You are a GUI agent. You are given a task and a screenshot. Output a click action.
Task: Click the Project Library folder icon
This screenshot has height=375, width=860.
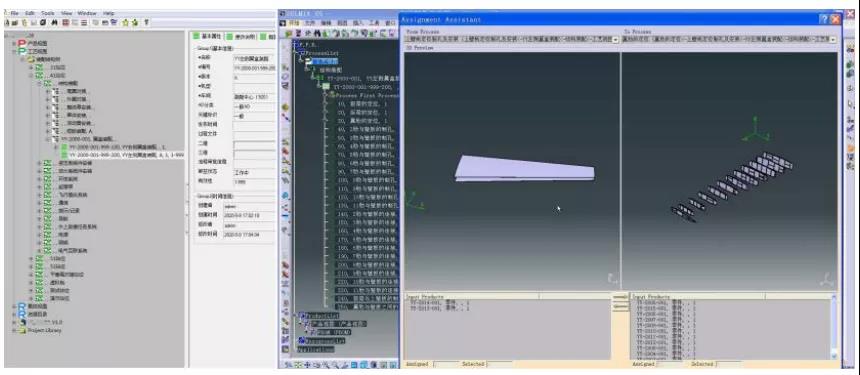click(22, 331)
